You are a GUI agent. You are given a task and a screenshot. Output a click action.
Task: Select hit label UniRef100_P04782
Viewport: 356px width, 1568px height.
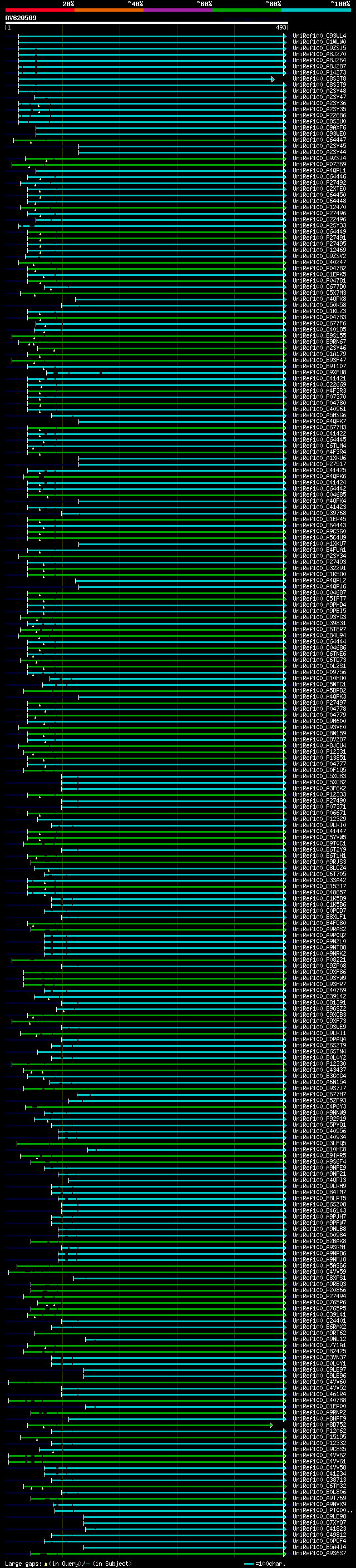(x=319, y=269)
